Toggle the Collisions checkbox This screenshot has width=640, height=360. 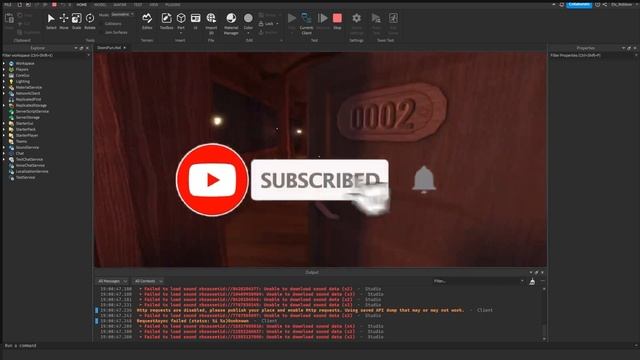click(x=101, y=24)
